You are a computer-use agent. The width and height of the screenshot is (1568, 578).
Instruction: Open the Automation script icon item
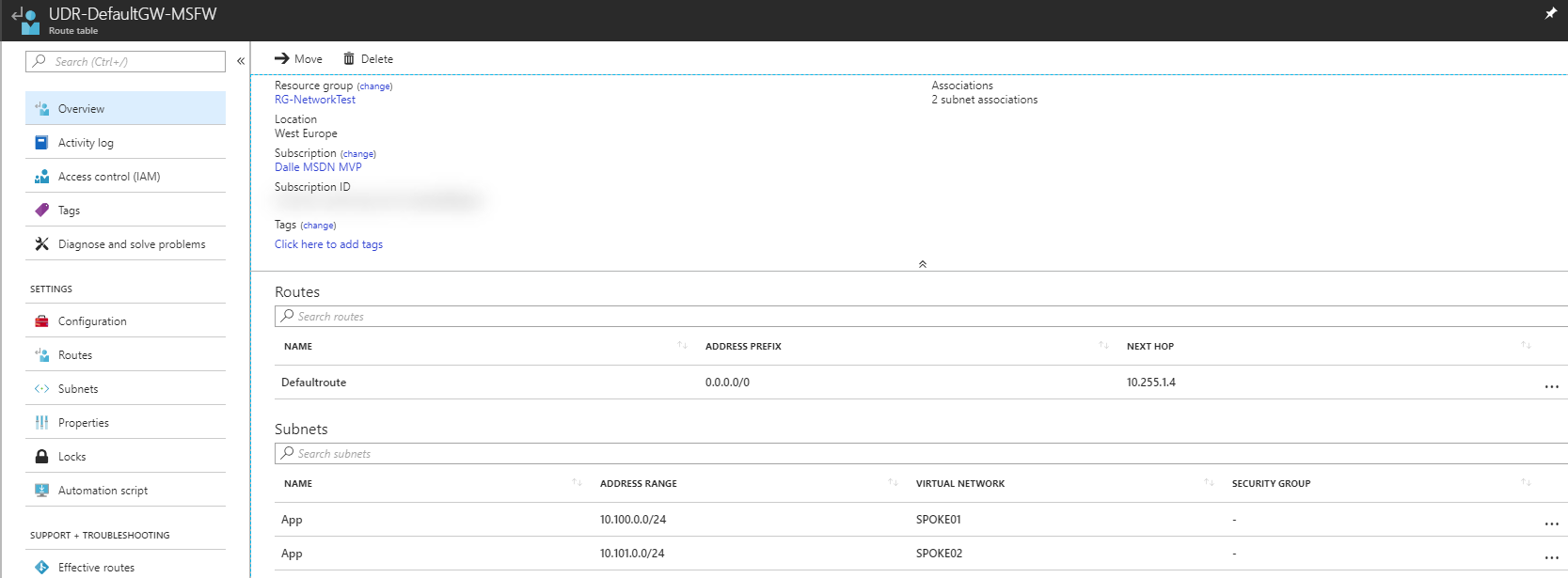coord(41,491)
